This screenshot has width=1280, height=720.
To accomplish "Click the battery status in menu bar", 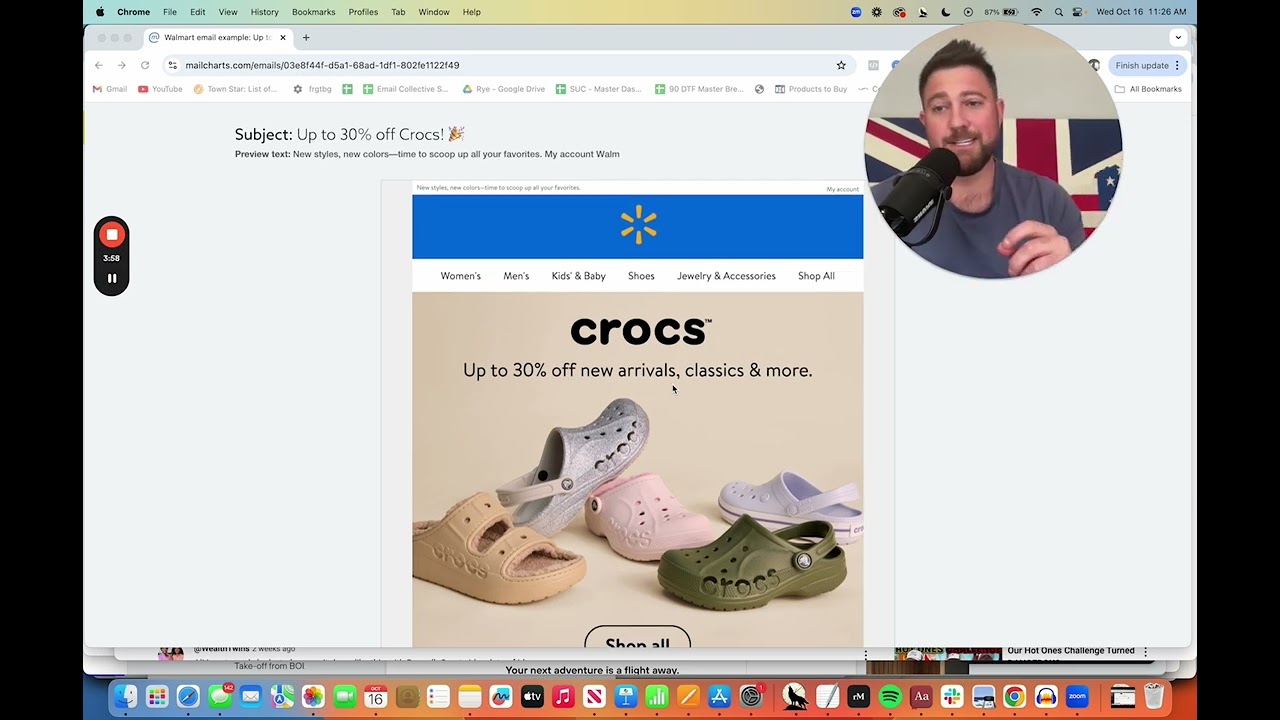I will coord(1001,12).
